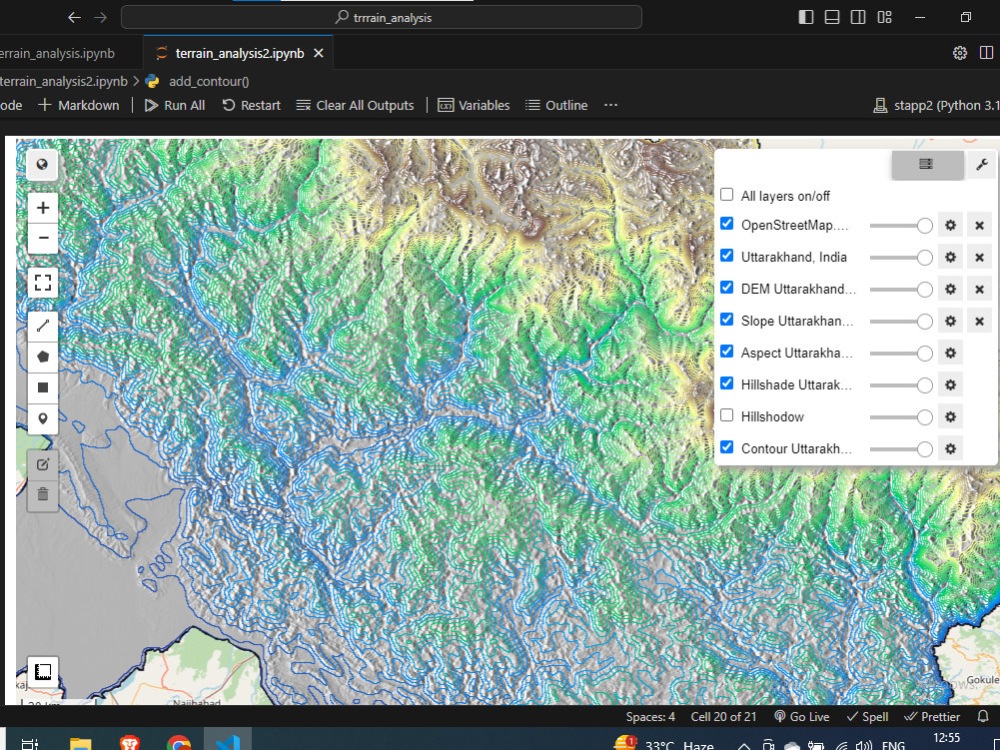Open File Explorer from taskbar
1000x750 pixels.
tap(80, 744)
